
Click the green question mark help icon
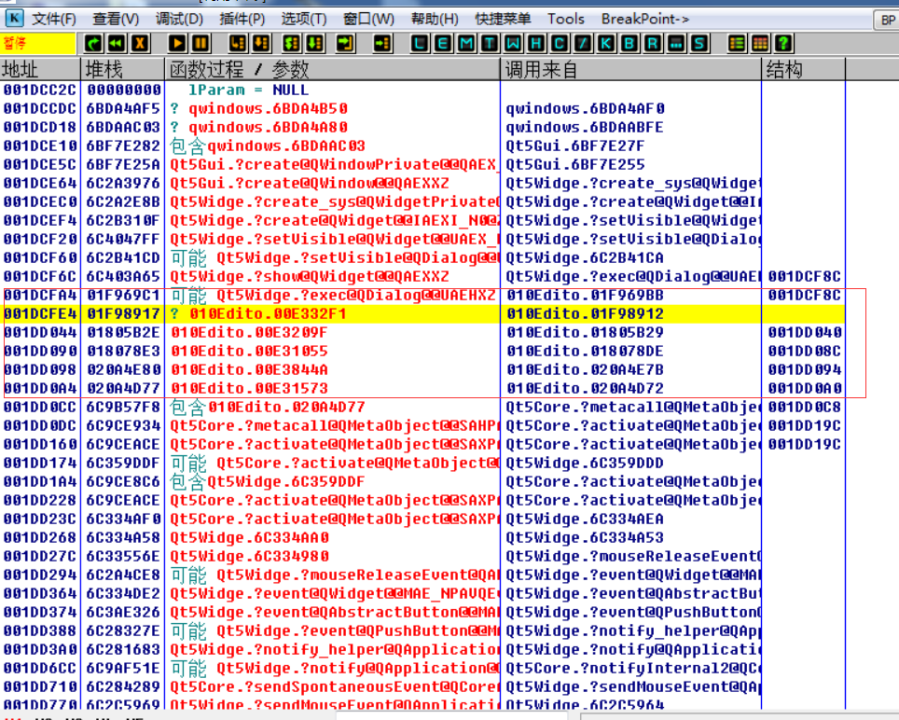[783, 43]
